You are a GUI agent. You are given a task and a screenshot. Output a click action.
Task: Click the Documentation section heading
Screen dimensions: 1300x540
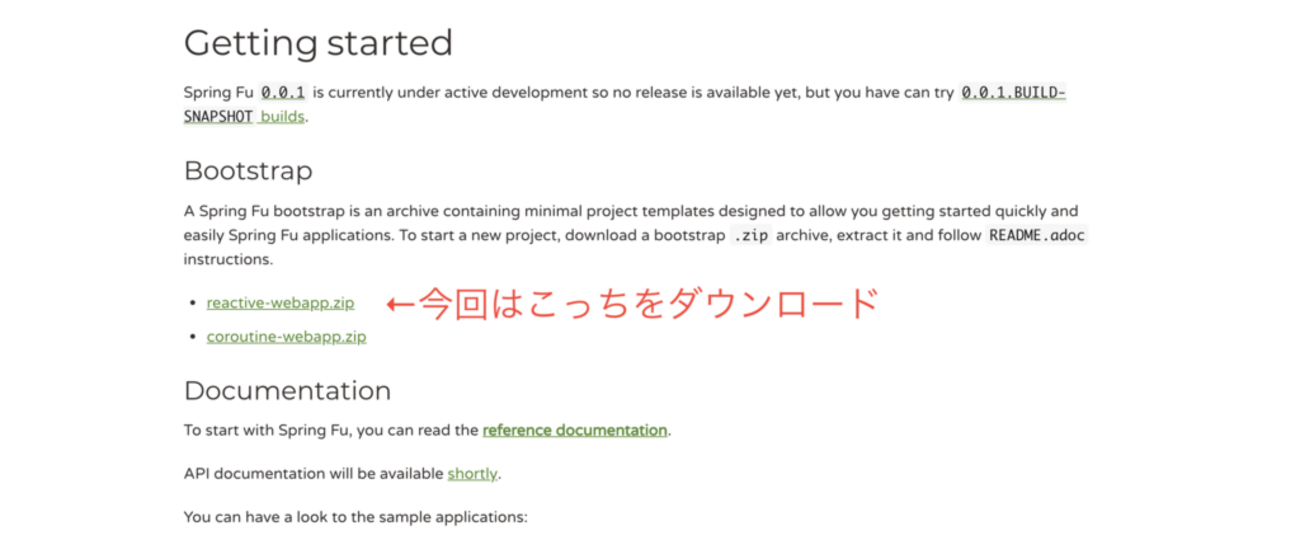287,390
